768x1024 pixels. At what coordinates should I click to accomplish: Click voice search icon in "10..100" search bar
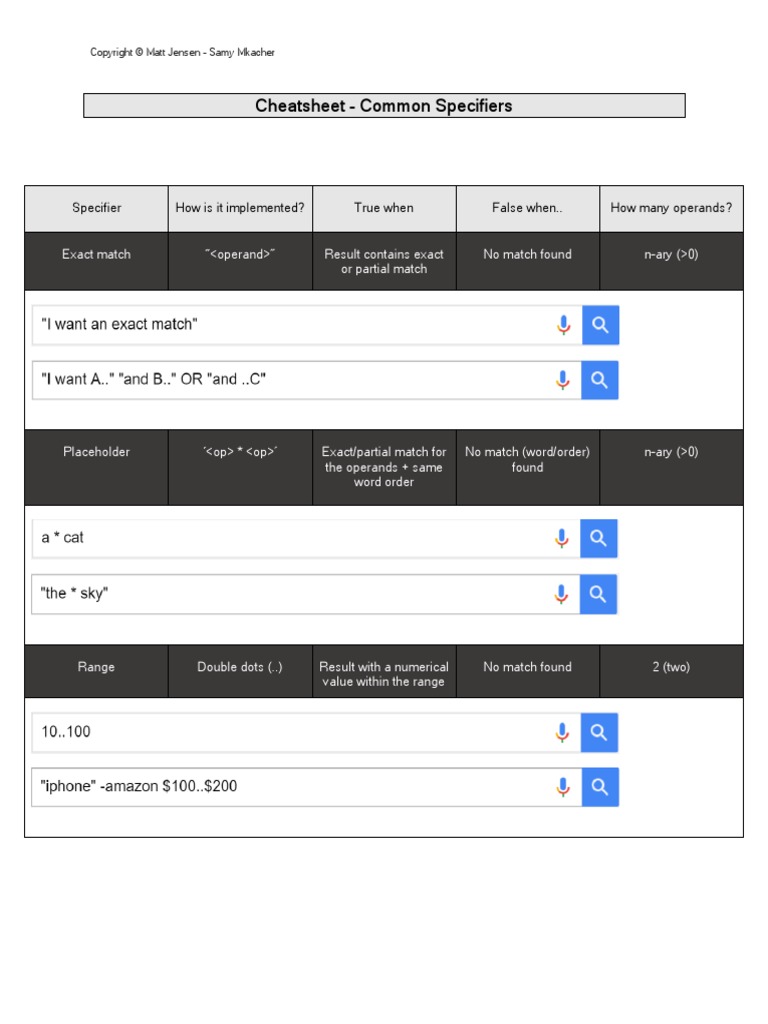pos(562,732)
